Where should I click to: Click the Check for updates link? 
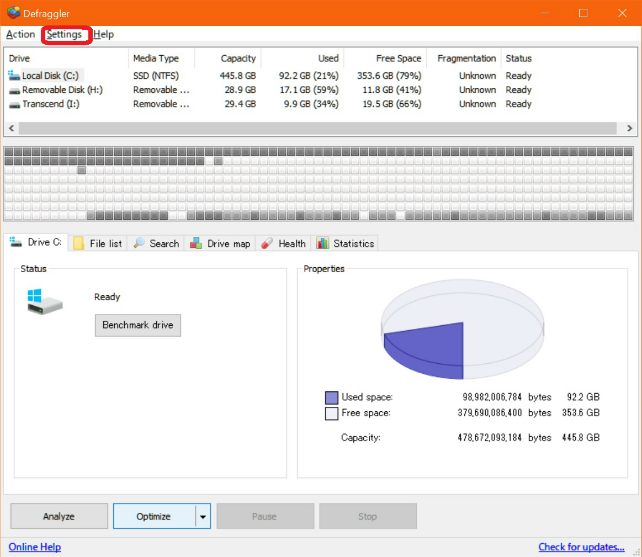pos(581,547)
